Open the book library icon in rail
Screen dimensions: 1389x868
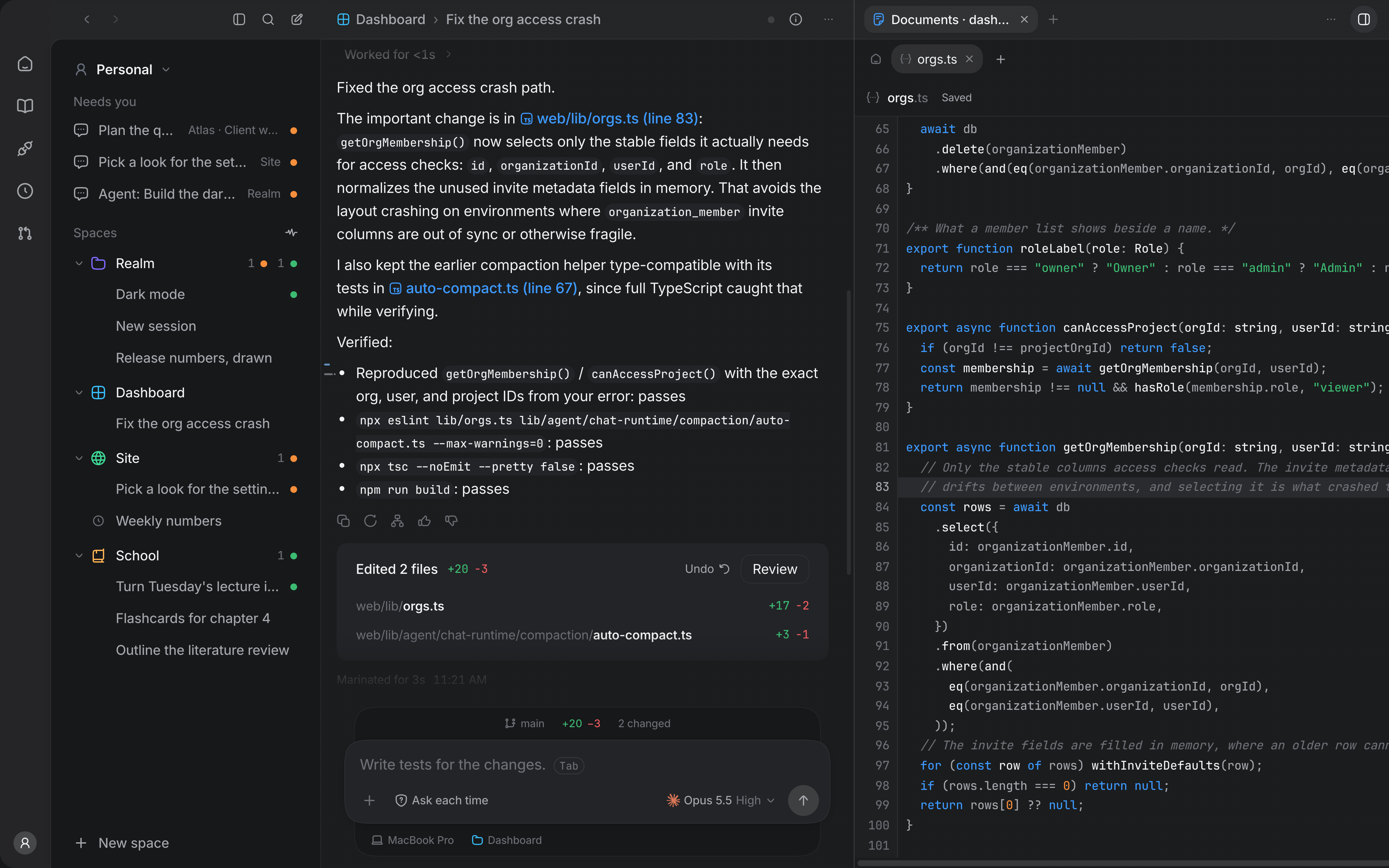[x=25, y=106]
